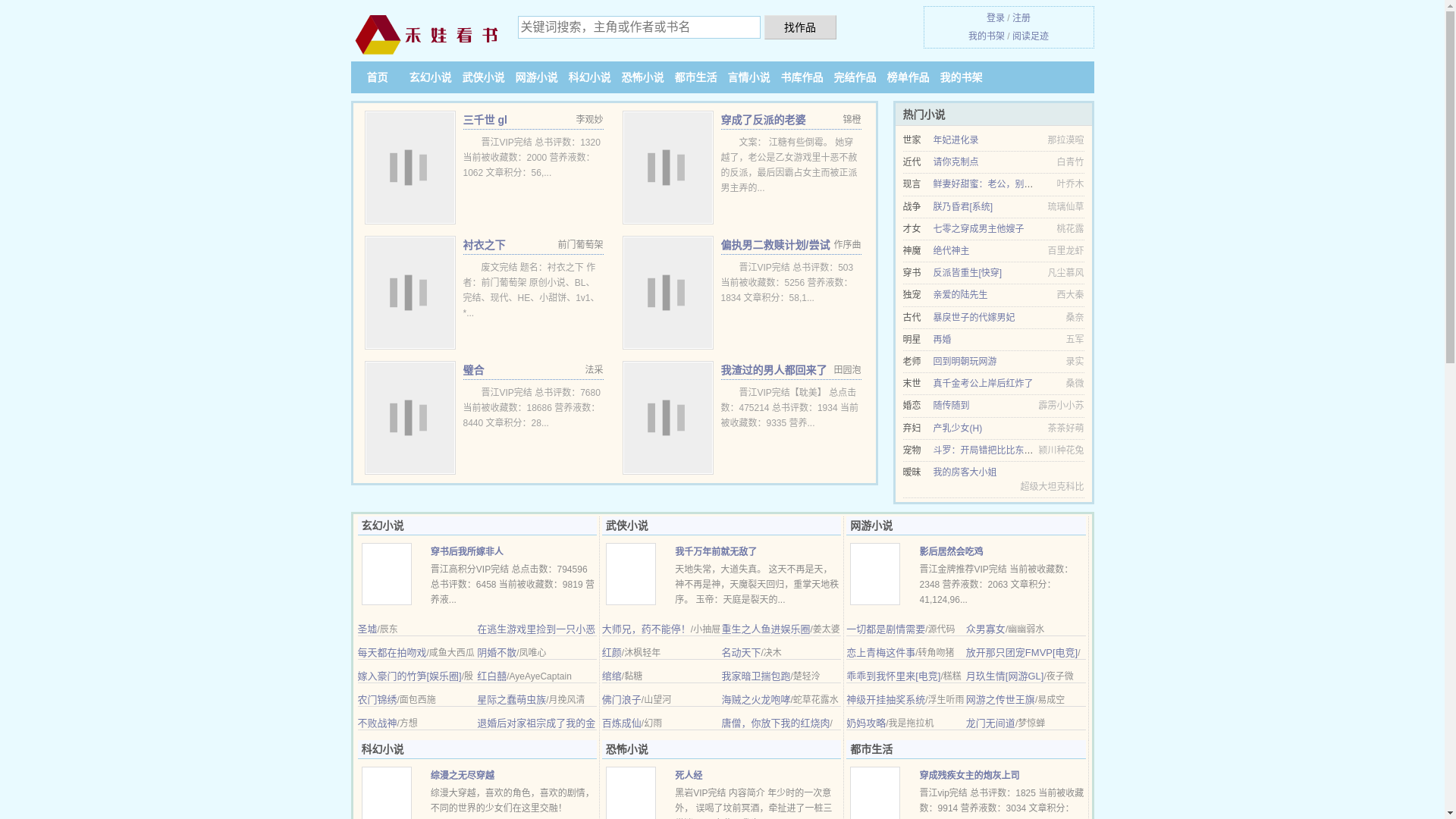1456x819 pixels.
Task: Open the 科幻小说 navigation menu item
Action: [589, 77]
